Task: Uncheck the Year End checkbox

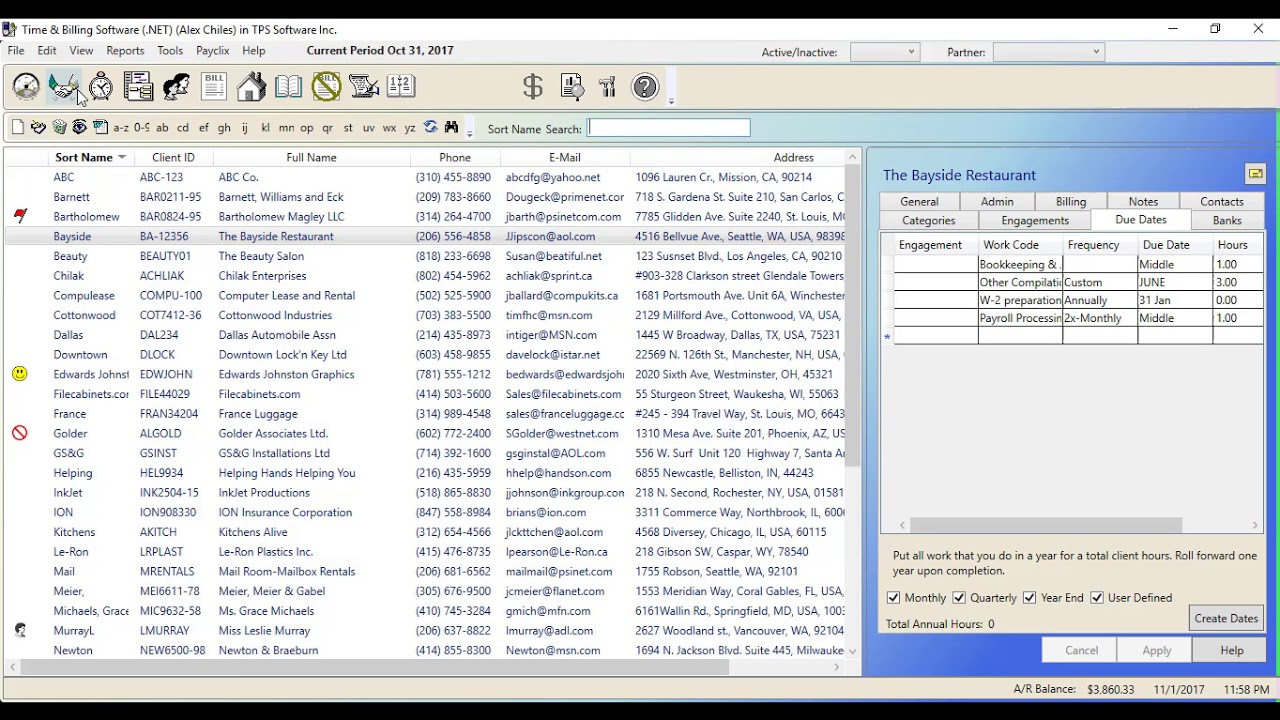Action: pos(1029,598)
